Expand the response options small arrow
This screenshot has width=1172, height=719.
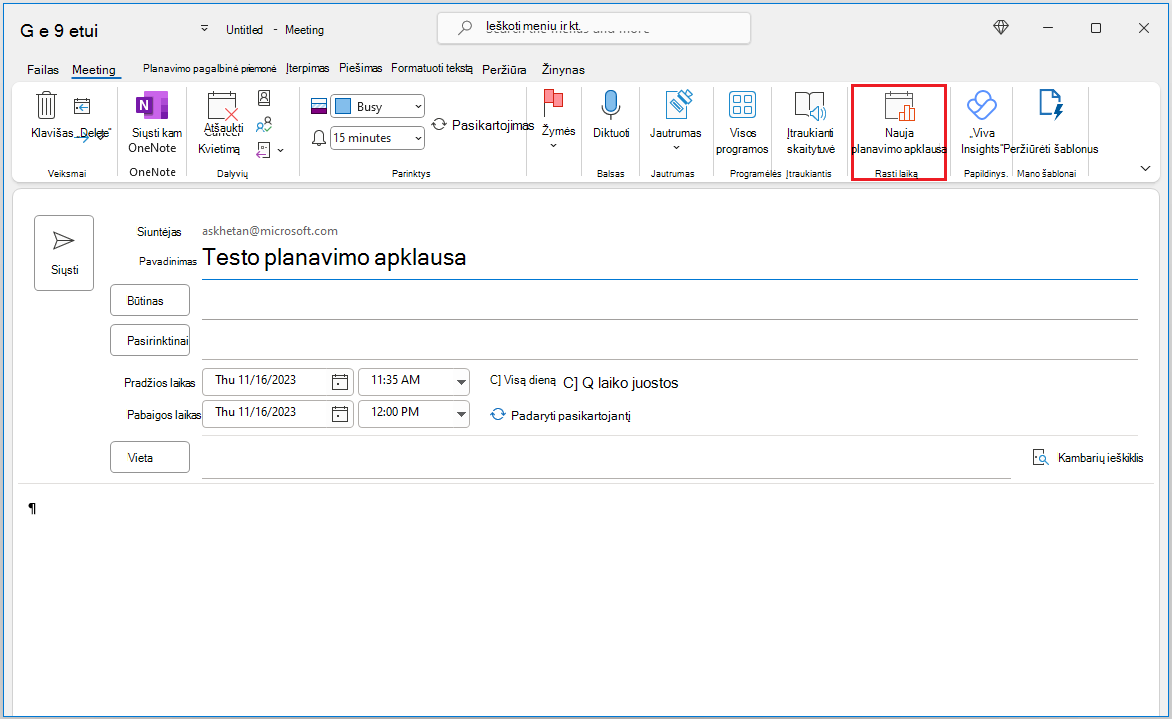point(280,150)
